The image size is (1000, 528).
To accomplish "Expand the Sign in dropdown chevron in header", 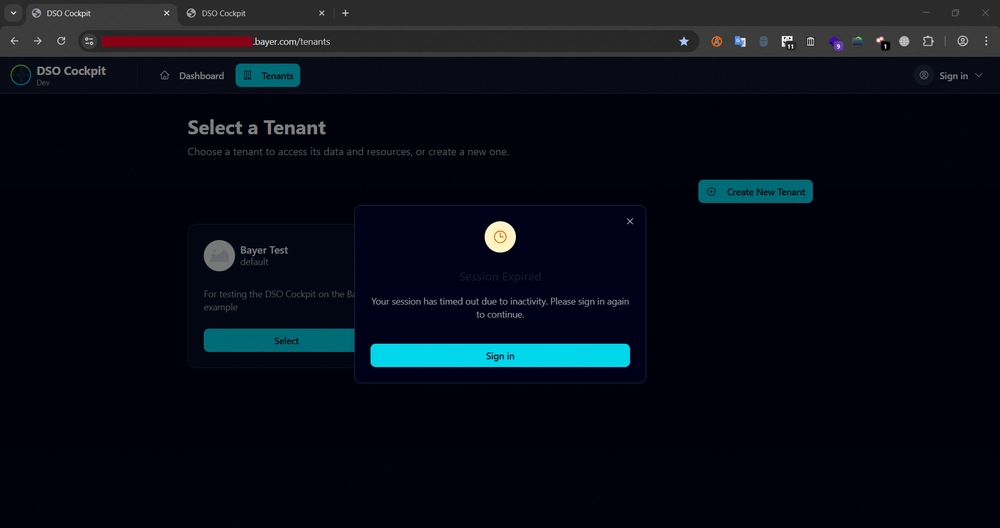I will tap(980, 76).
